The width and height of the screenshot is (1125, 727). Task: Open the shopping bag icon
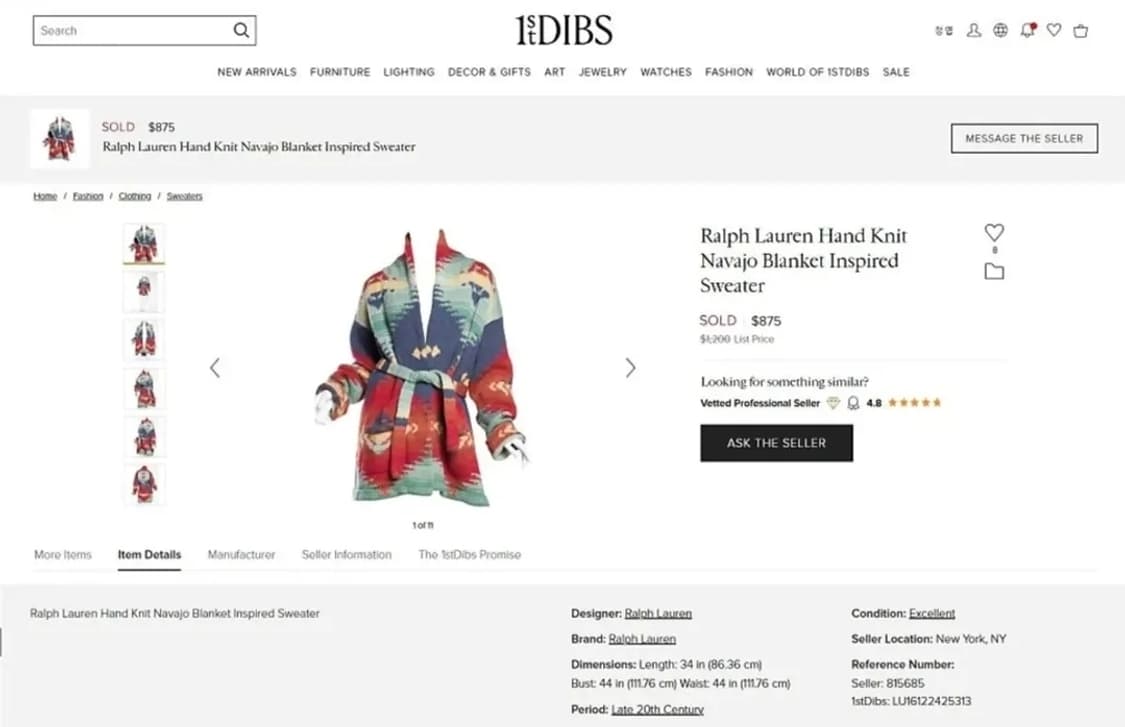(x=1081, y=30)
